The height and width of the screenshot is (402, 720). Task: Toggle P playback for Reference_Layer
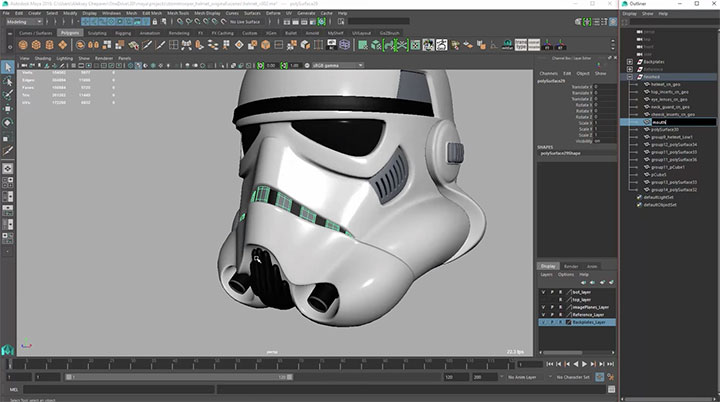(x=552, y=315)
